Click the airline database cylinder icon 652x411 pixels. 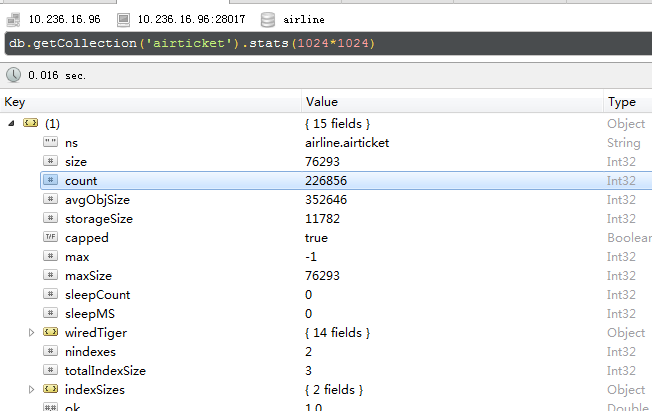point(267,19)
